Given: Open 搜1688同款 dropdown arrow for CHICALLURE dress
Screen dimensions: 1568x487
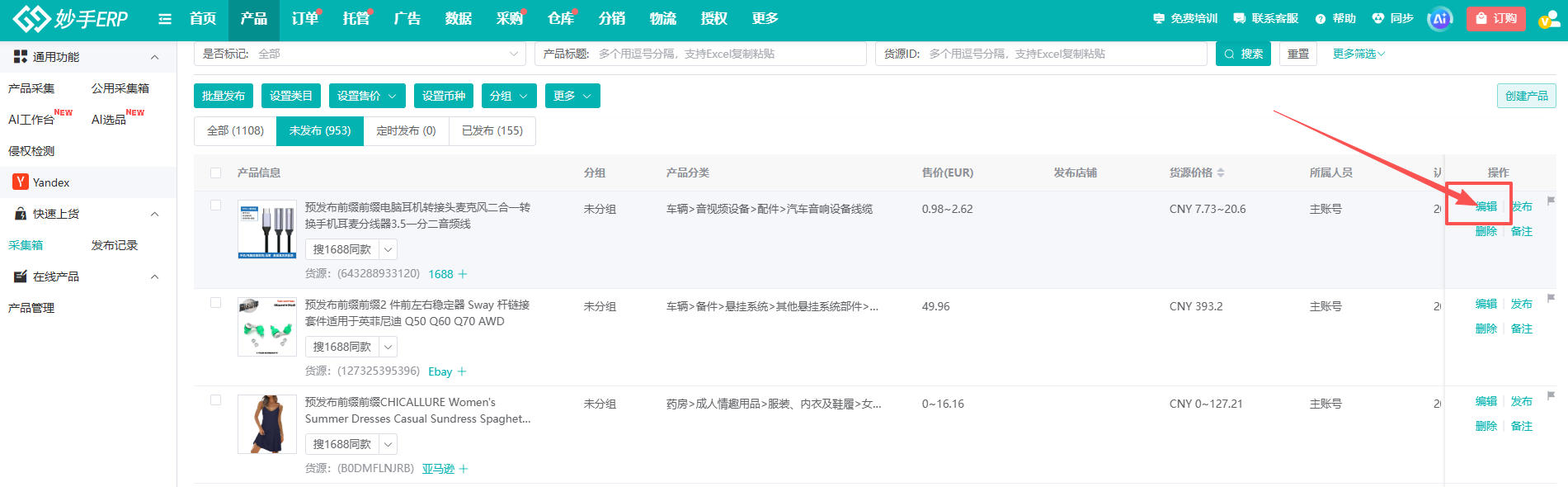Looking at the screenshot, I should tap(388, 444).
